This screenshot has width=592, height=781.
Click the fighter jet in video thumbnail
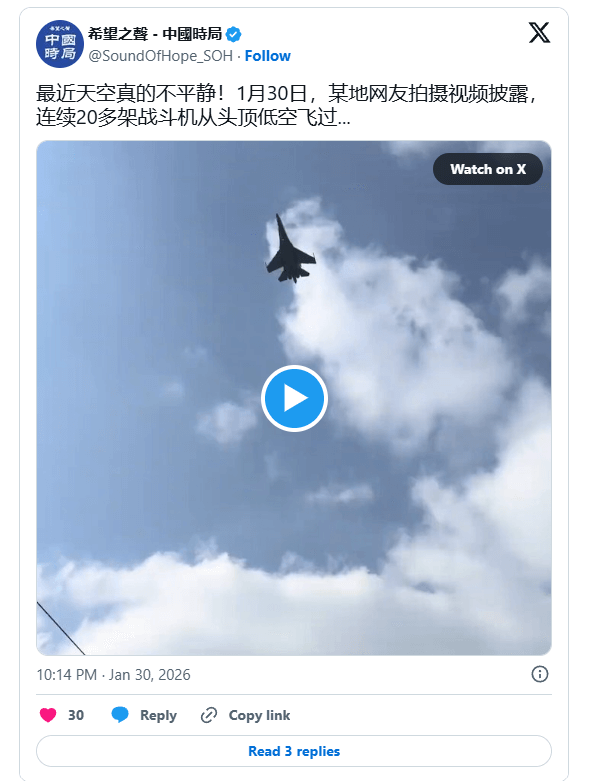[291, 249]
